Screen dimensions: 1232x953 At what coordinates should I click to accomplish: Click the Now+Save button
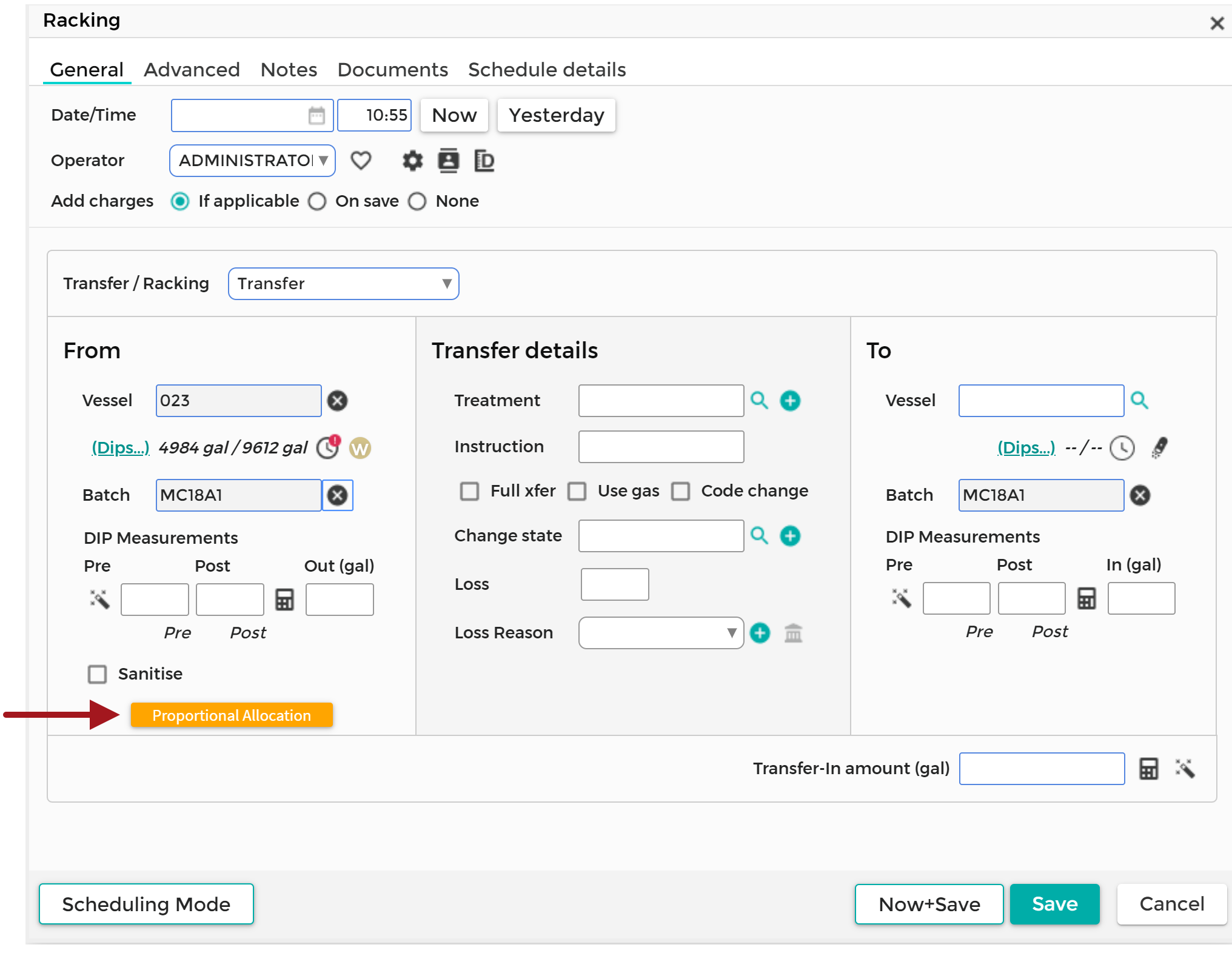click(929, 904)
